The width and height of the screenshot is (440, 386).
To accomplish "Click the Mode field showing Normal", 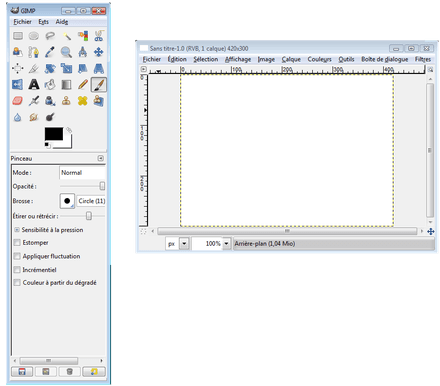I will [x=82, y=173].
